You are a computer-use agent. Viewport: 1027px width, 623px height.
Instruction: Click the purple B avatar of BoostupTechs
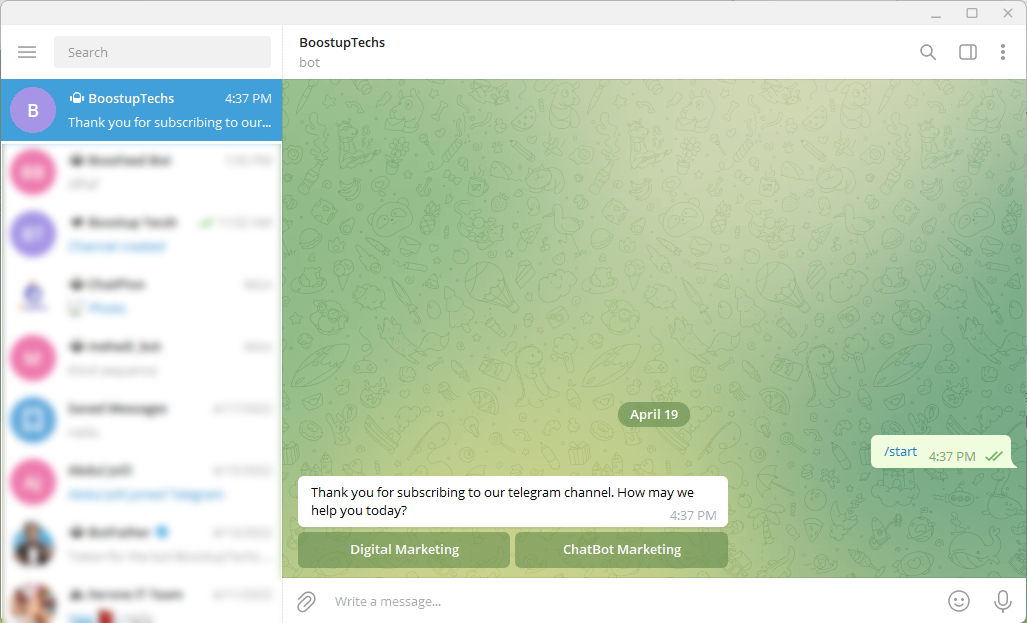[x=33, y=110]
